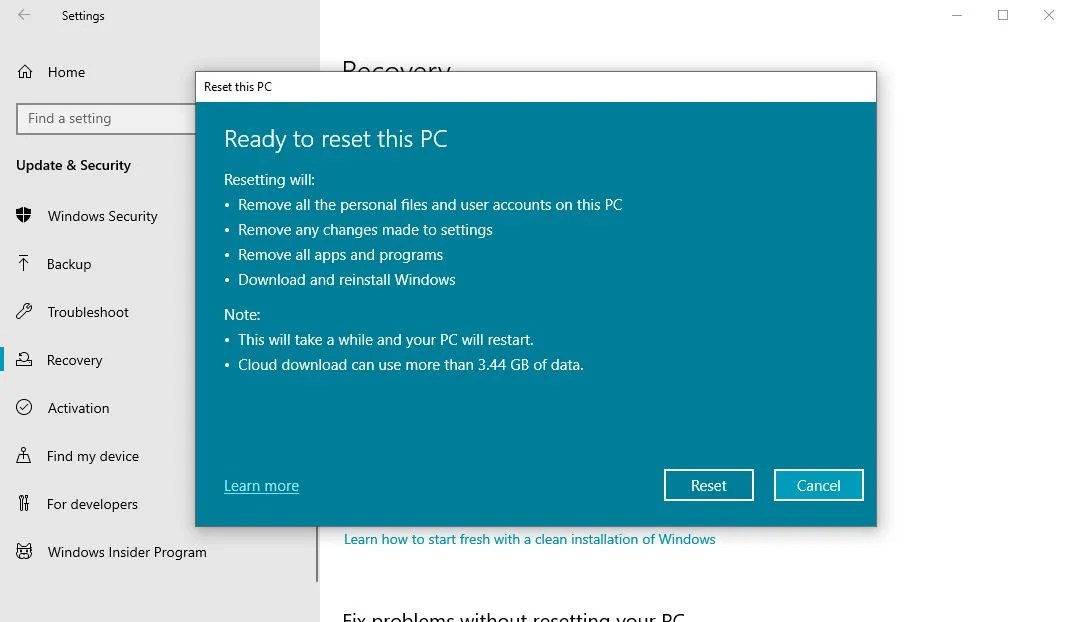Image resolution: width=1071 pixels, height=622 pixels.
Task: Click the back arrow in Settings
Action: coord(24,15)
